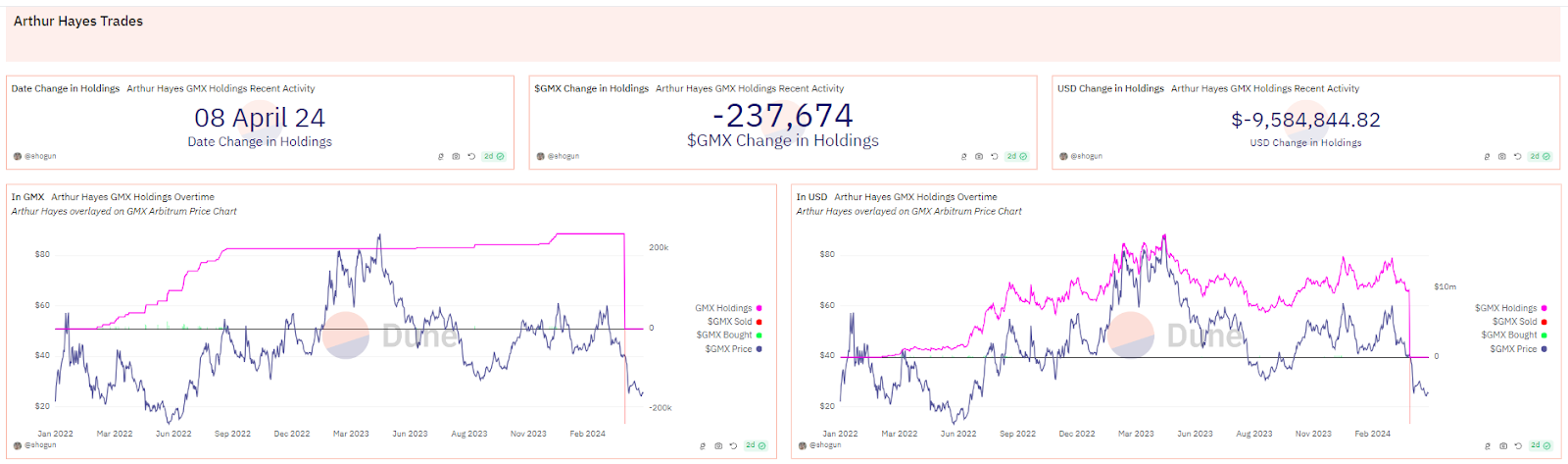Click the -200k axis label in In GMX chart
The image size is (1568, 464).
point(661,407)
